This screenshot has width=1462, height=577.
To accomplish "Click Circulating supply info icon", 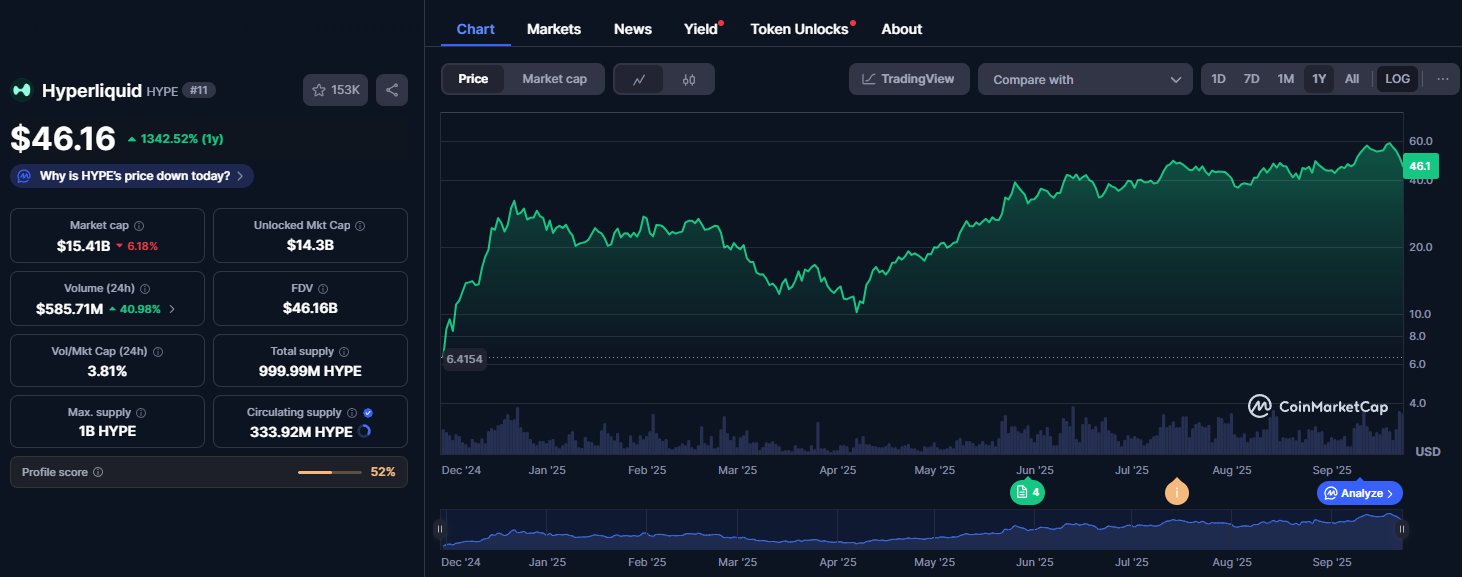I will (x=352, y=413).
